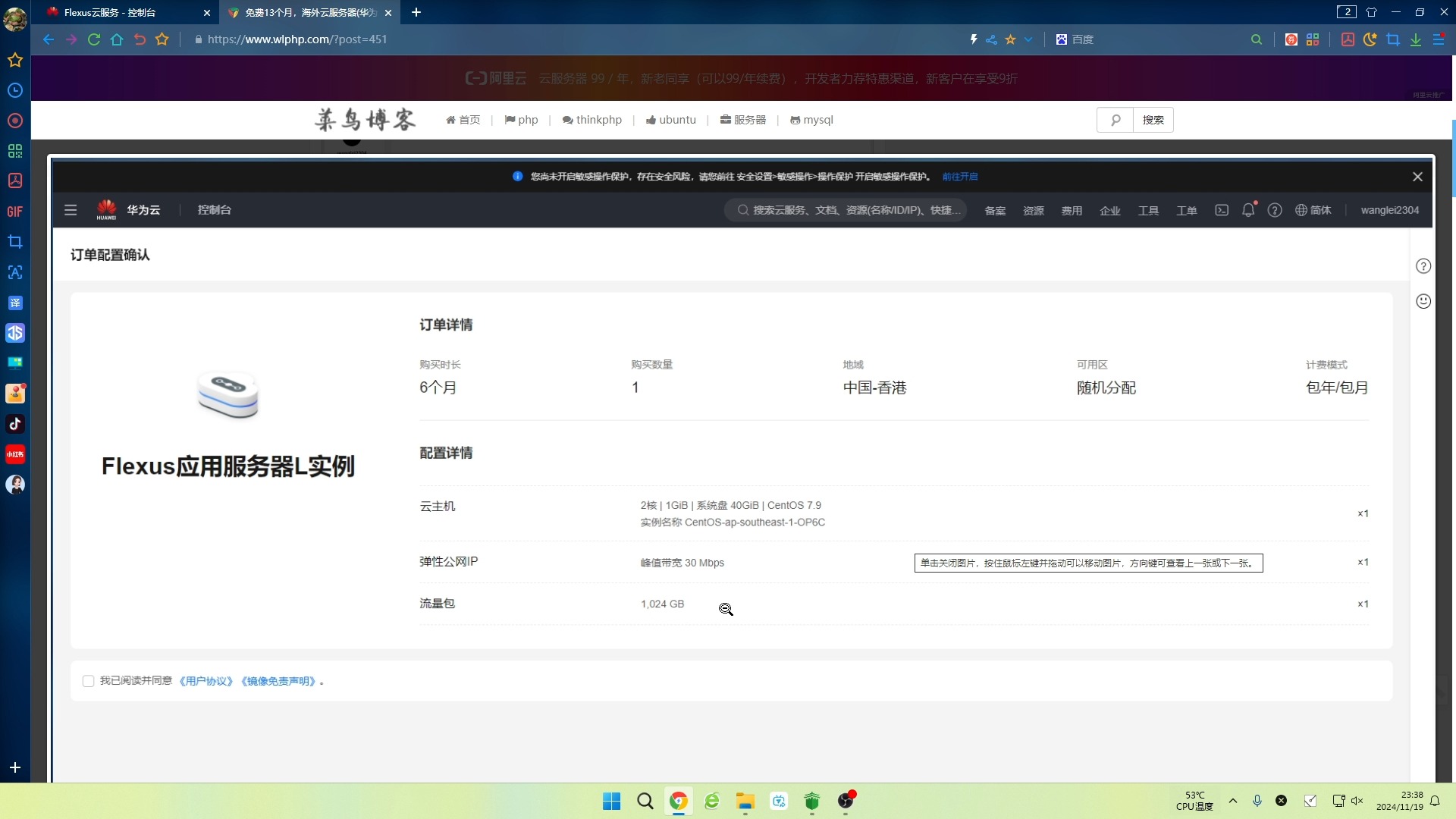Open the TikTok icon in sidebar

click(15, 424)
